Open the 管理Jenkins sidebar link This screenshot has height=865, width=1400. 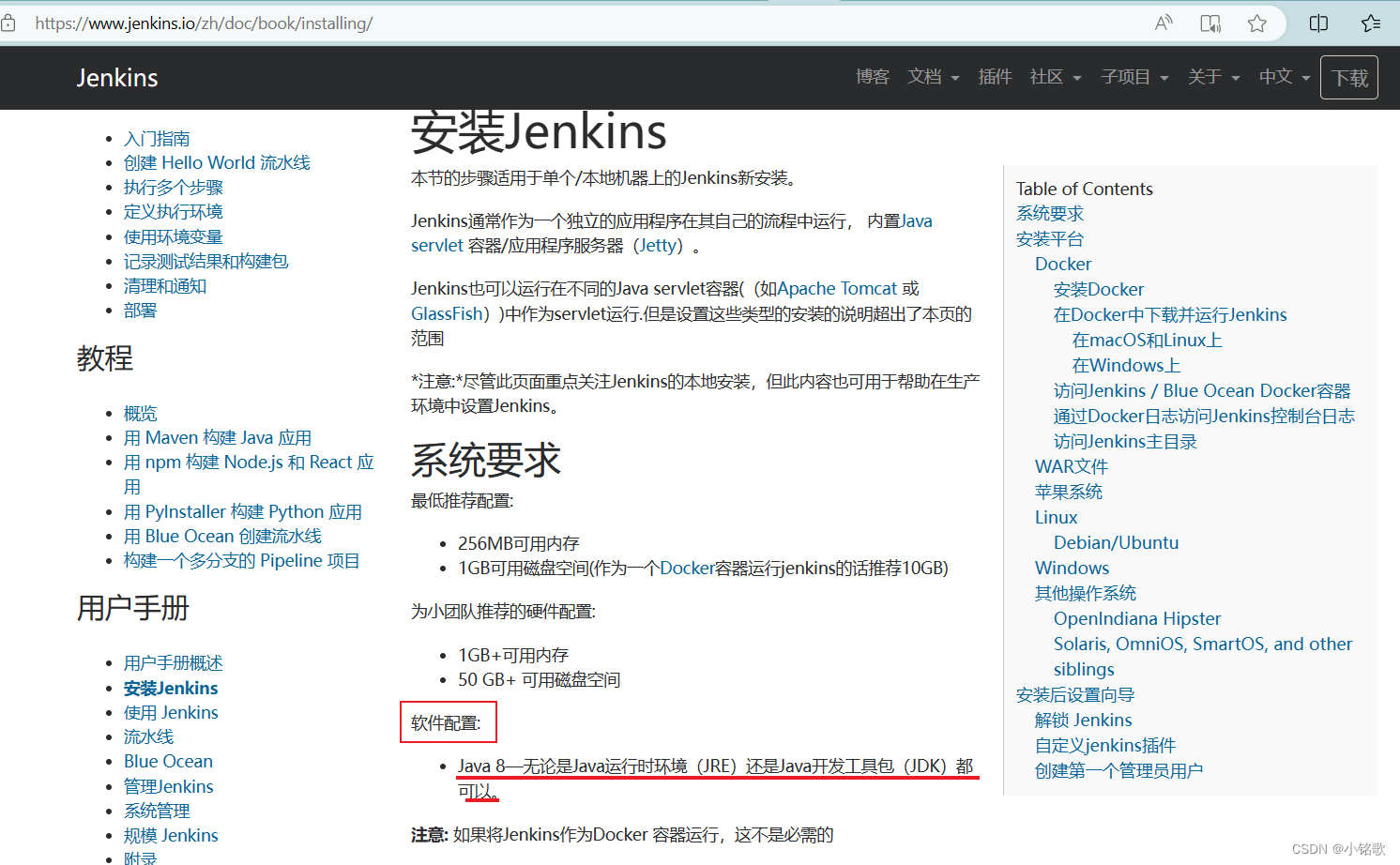tap(169, 787)
